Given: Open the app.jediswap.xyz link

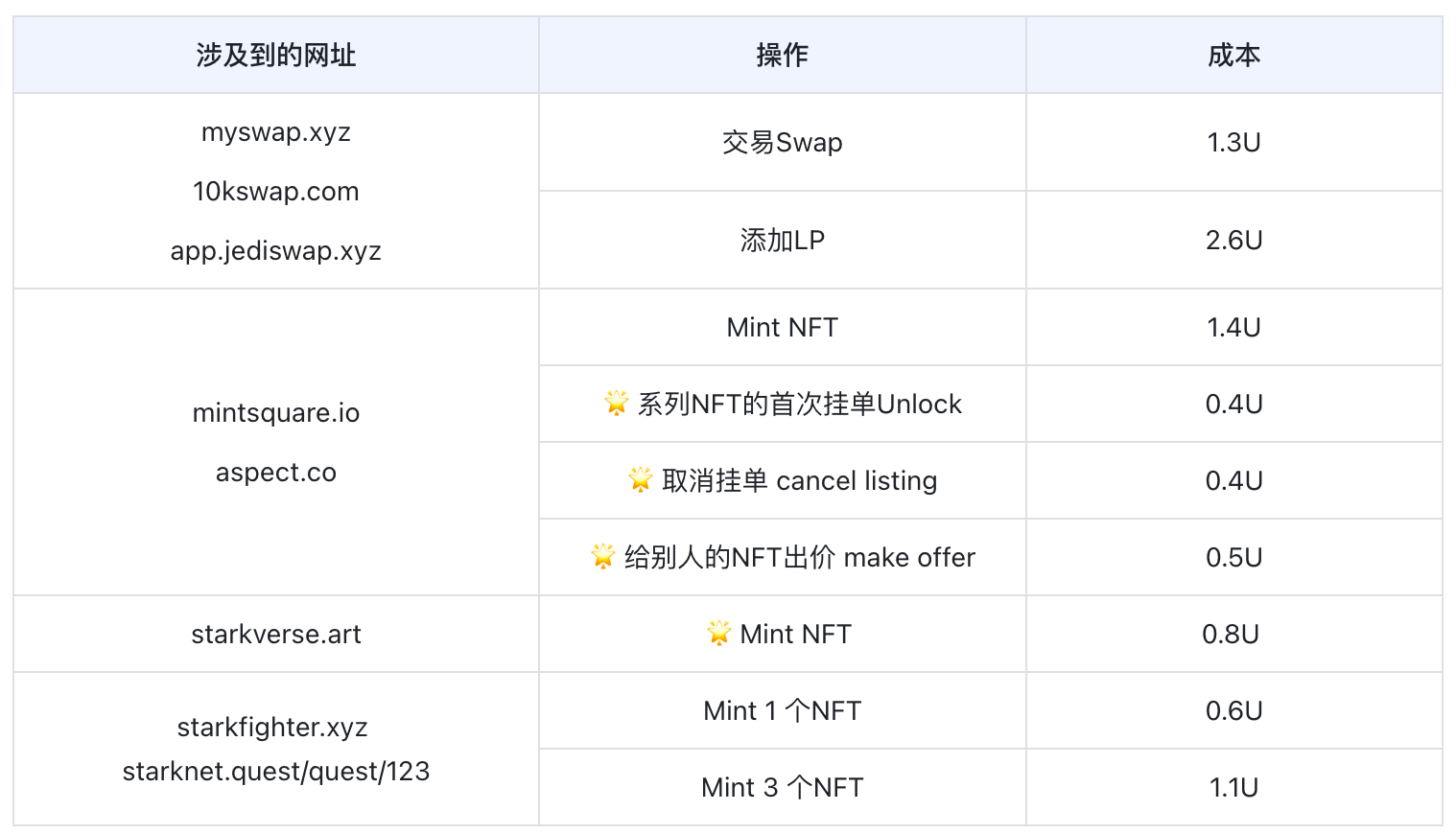Looking at the screenshot, I should click(276, 251).
